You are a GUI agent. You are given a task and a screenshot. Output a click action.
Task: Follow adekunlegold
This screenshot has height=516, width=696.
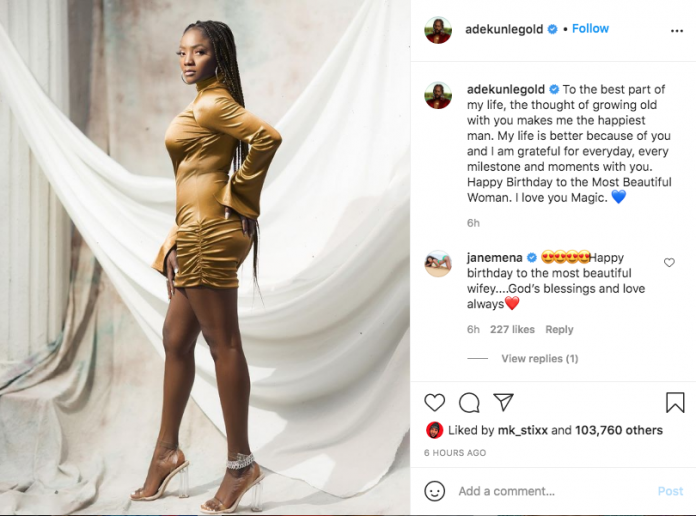pos(590,29)
